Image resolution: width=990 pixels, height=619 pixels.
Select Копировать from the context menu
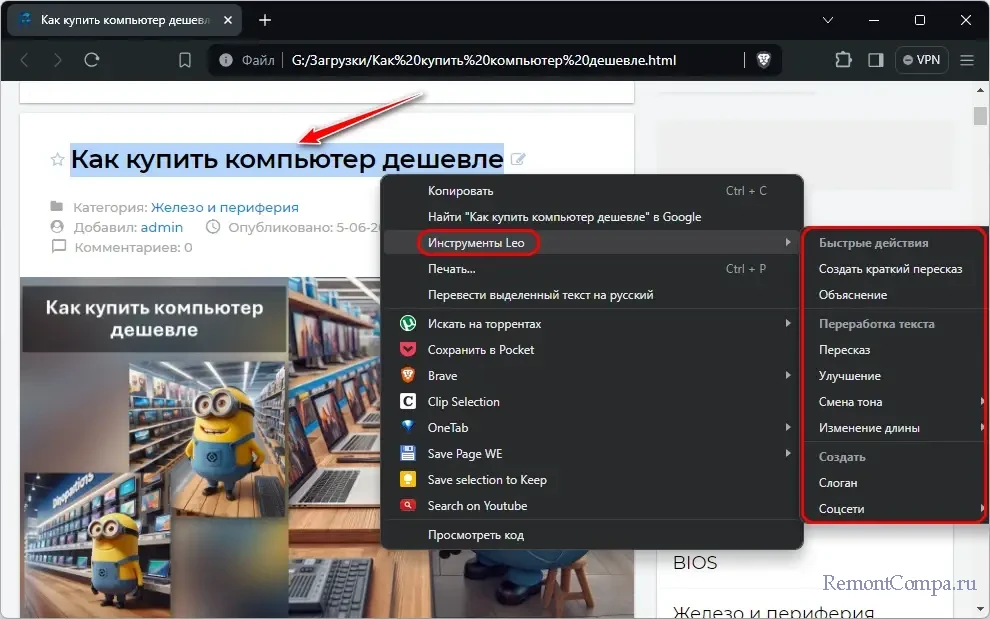[460, 191]
